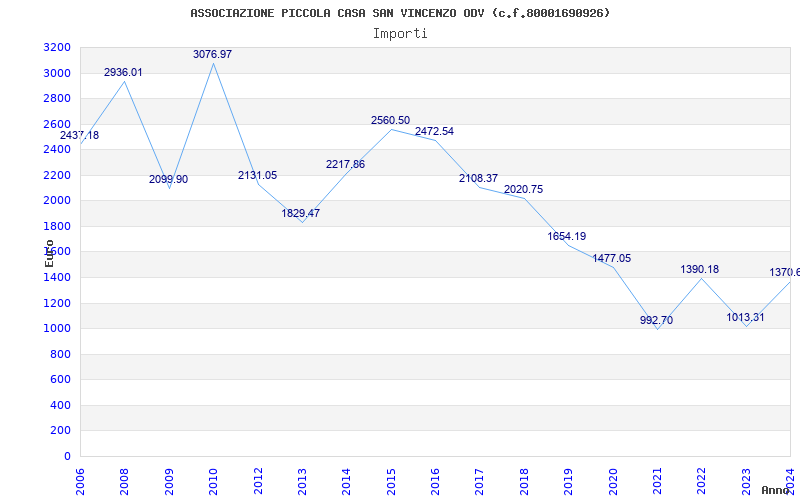Click data label 2131.05
800x500 pixels.
(x=258, y=176)
